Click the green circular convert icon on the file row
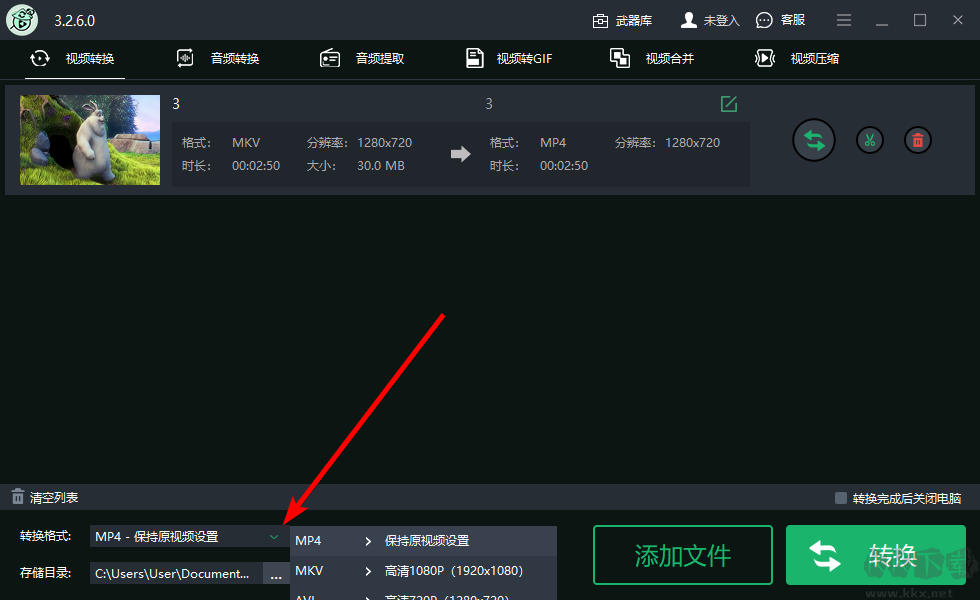The width and height of the screenshot is (980, 600). coord(813,140)
